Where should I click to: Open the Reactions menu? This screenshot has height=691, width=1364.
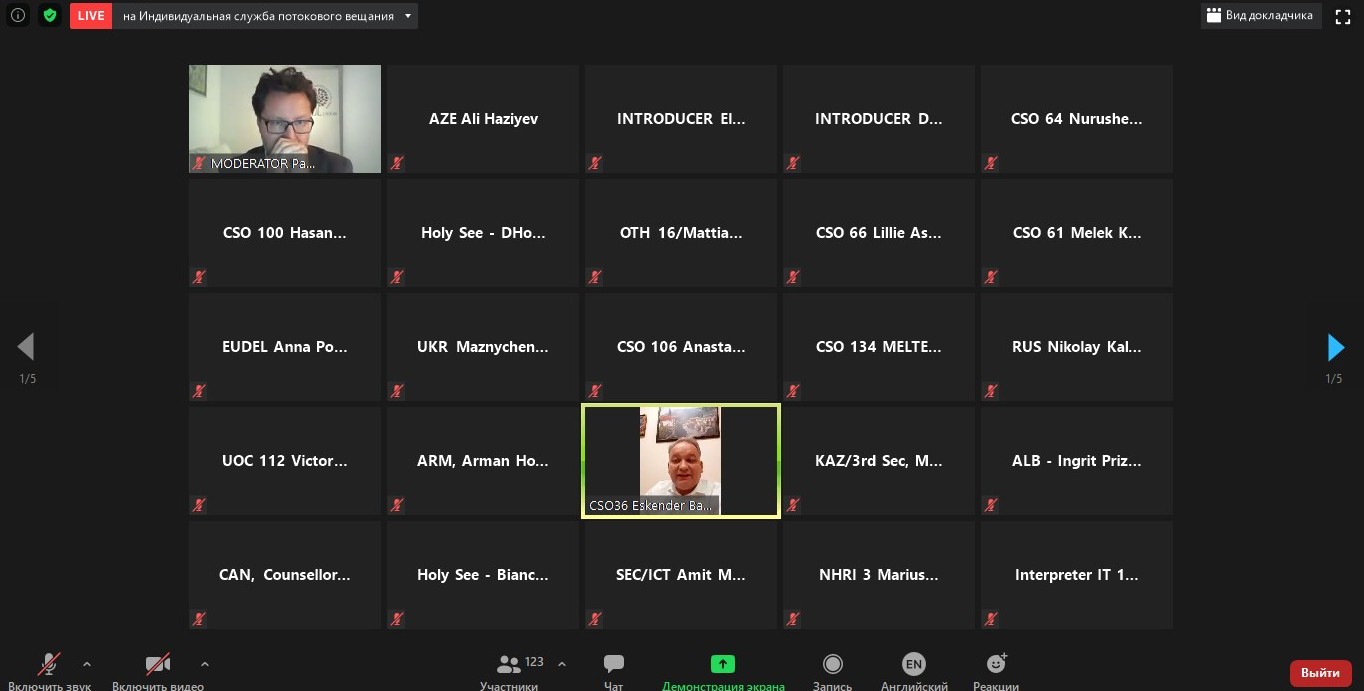tap(996, 669)
